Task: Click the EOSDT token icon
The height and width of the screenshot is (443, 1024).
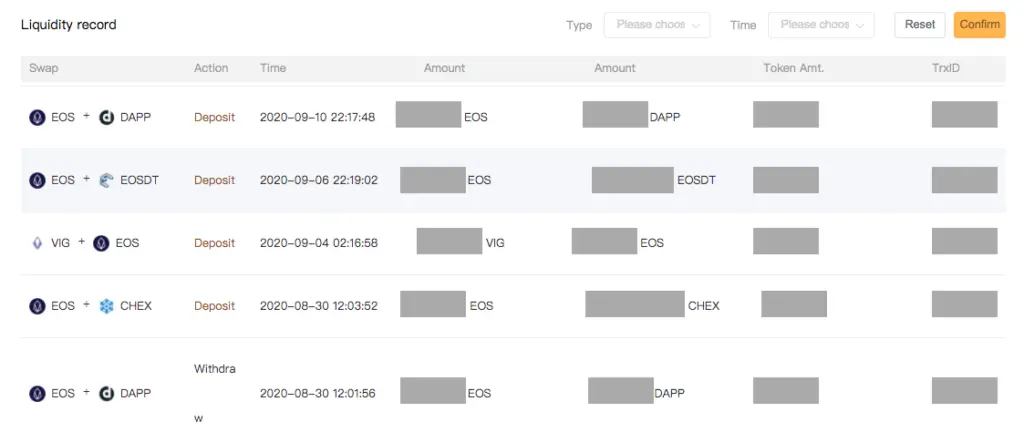Action: pyautogui.click(x=106, y=180)
